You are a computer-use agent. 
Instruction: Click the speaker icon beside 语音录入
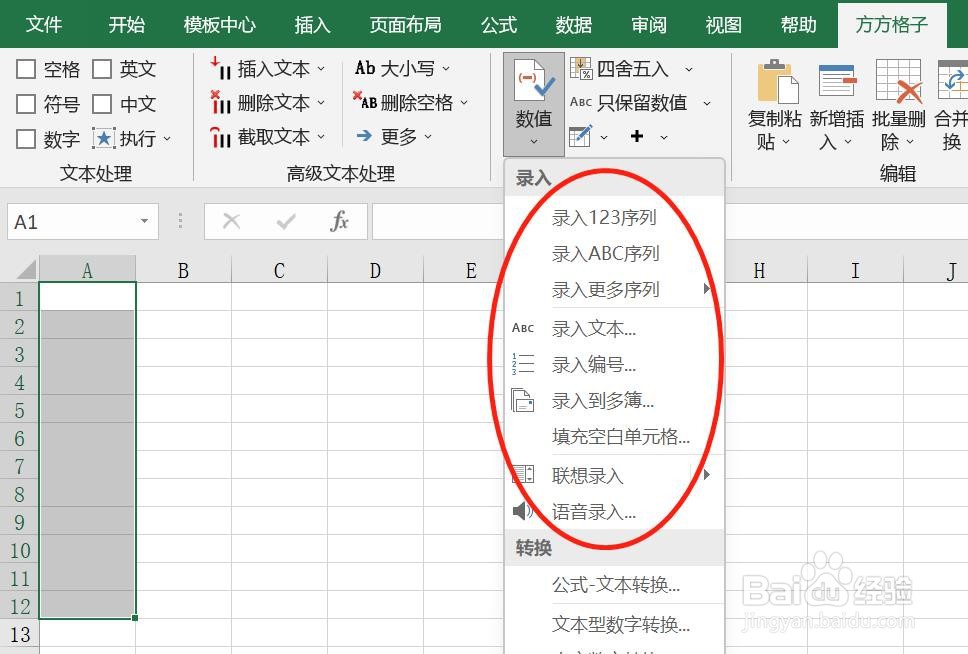click(523, 511)
